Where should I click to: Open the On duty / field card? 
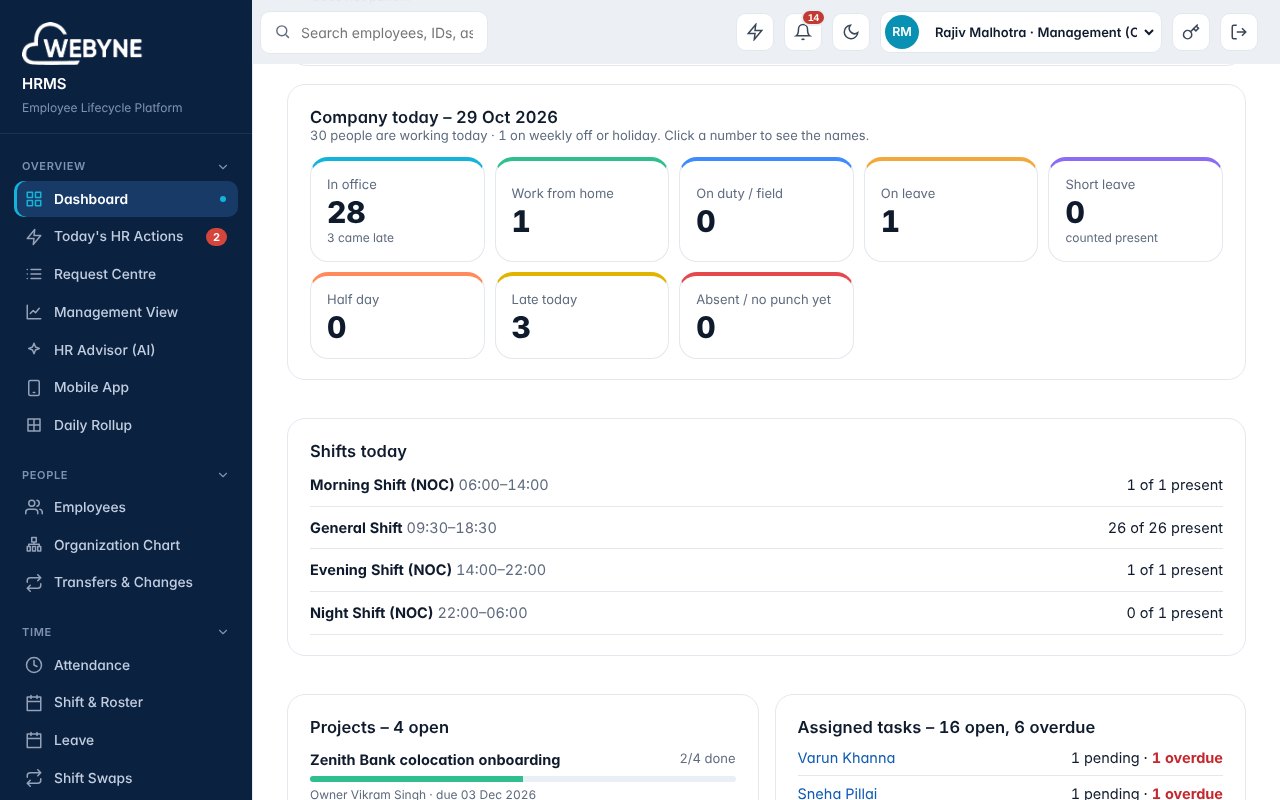766,209
